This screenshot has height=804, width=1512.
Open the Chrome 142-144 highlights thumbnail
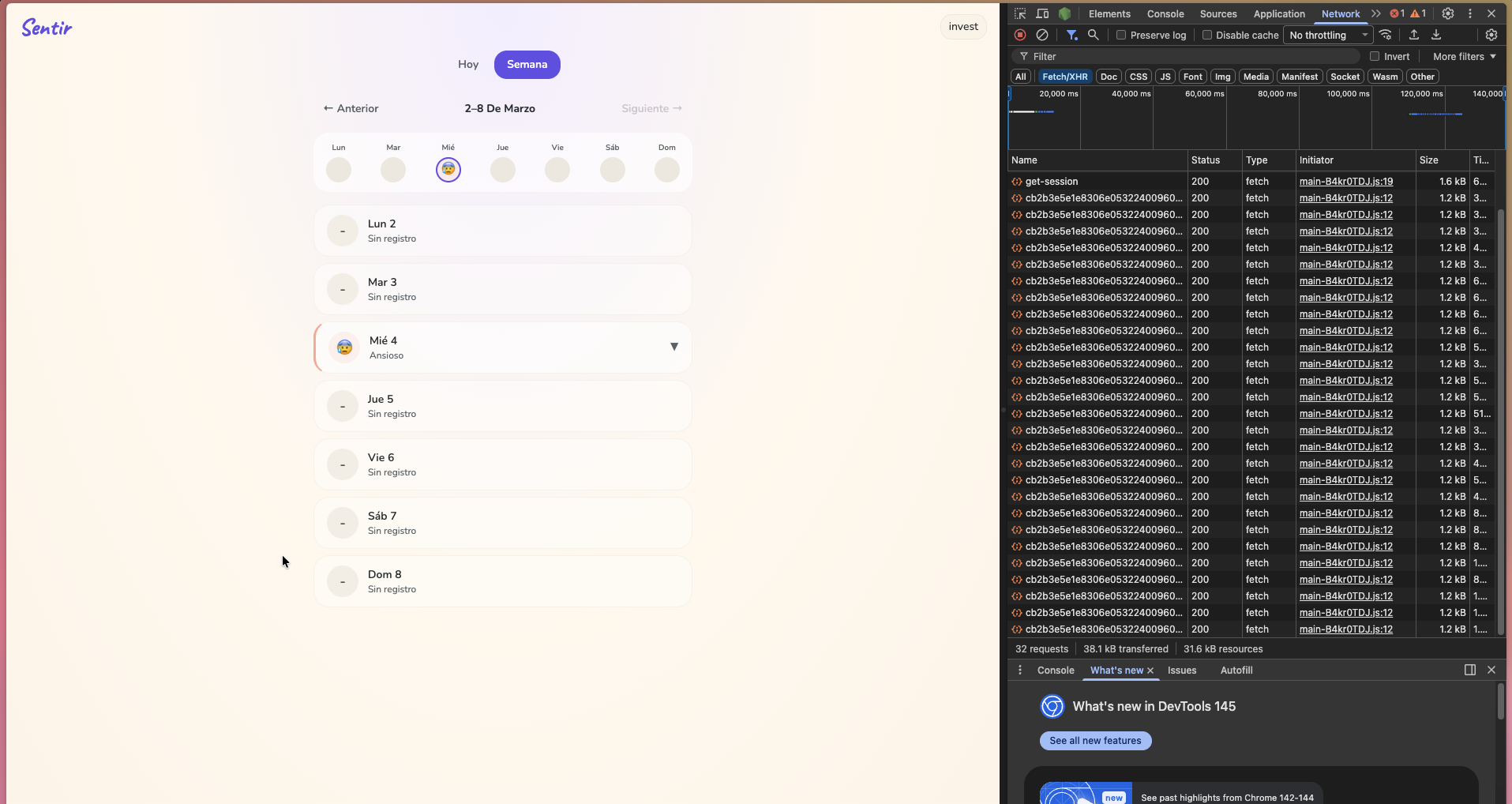tap(1086, 793)
